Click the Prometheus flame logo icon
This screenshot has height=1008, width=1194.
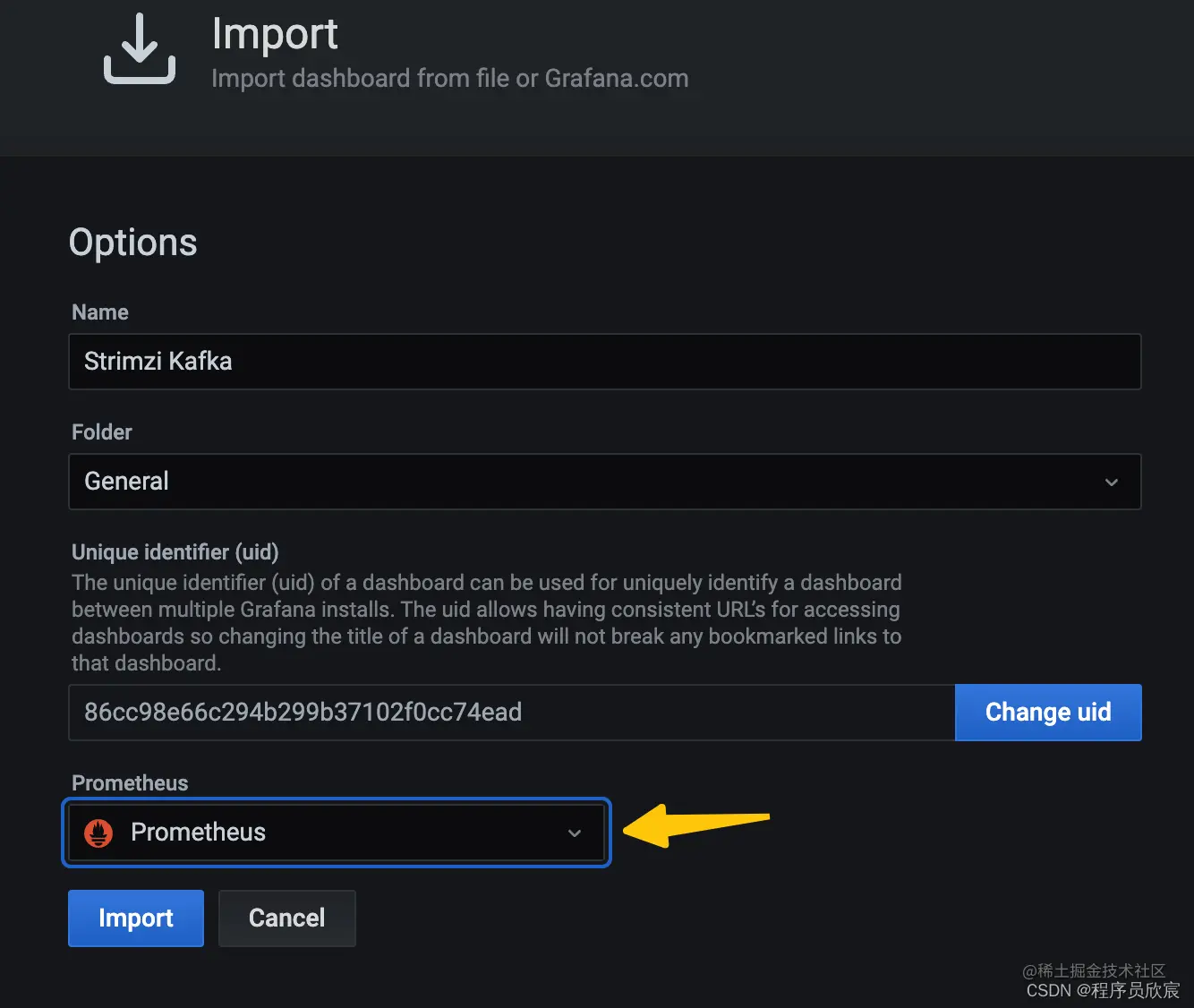click(98, 833)
